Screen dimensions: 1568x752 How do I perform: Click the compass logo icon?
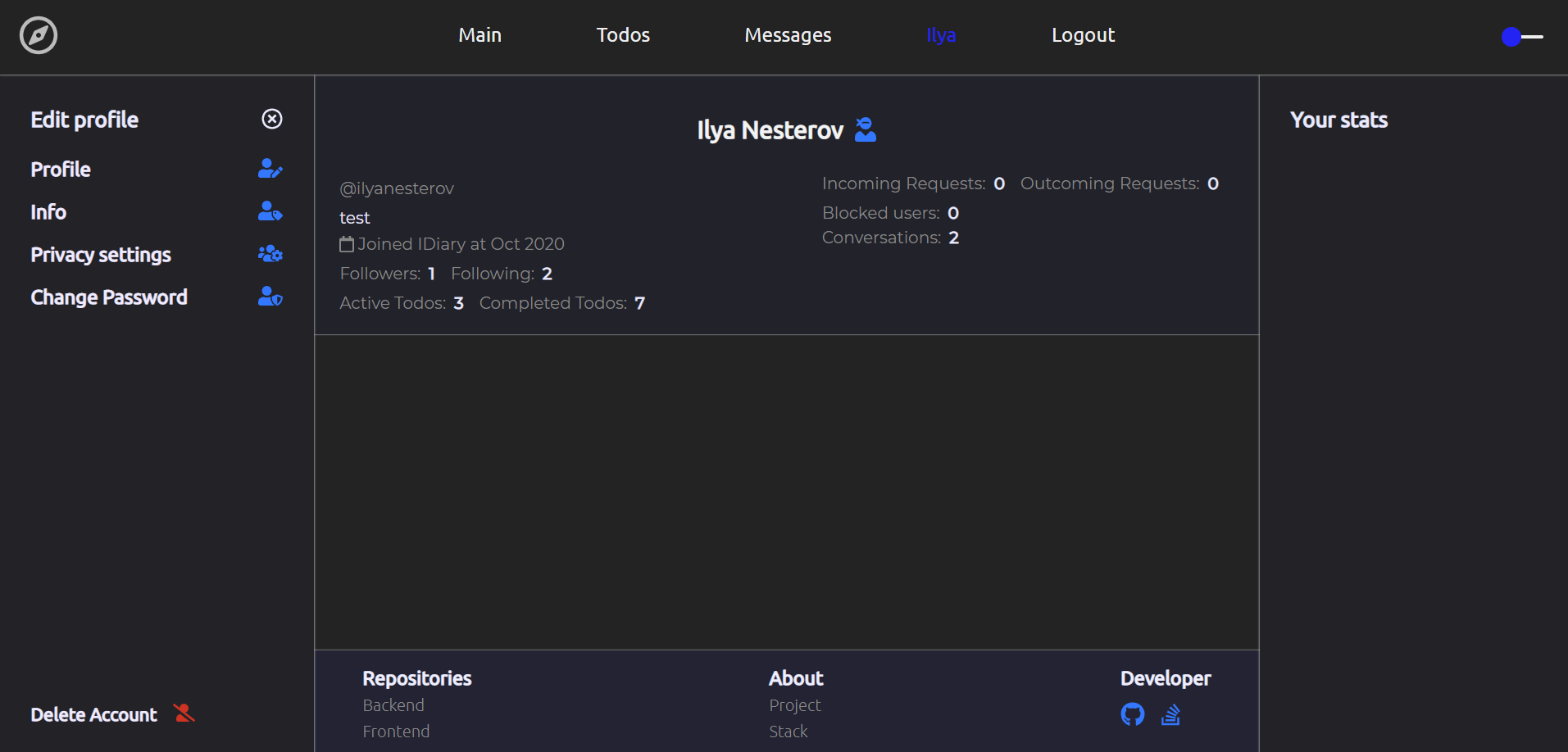(39, 35)
